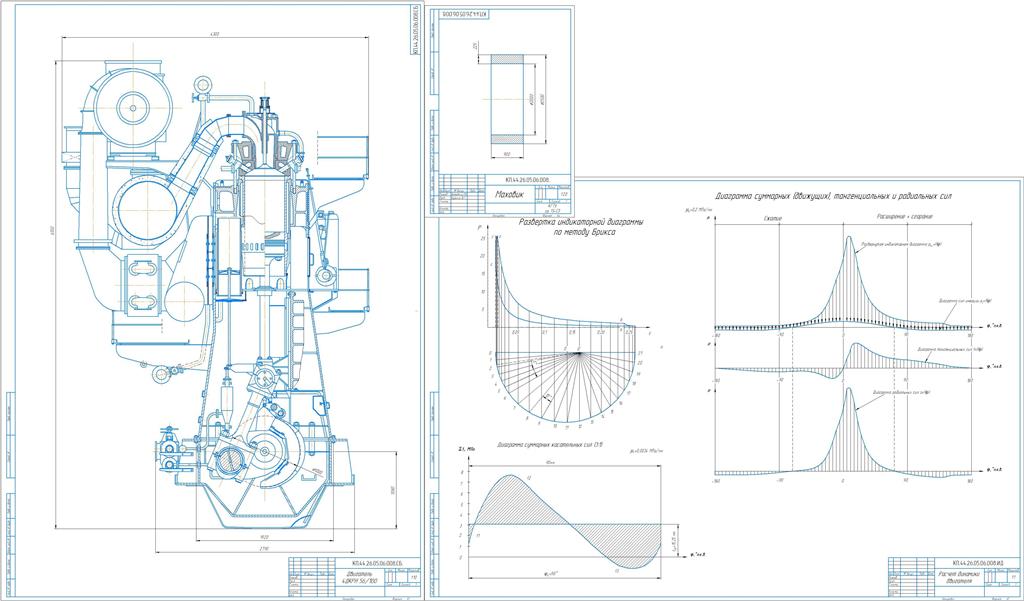Click the flywheel section view
The image size is (1024, 601).
(508, 99)
